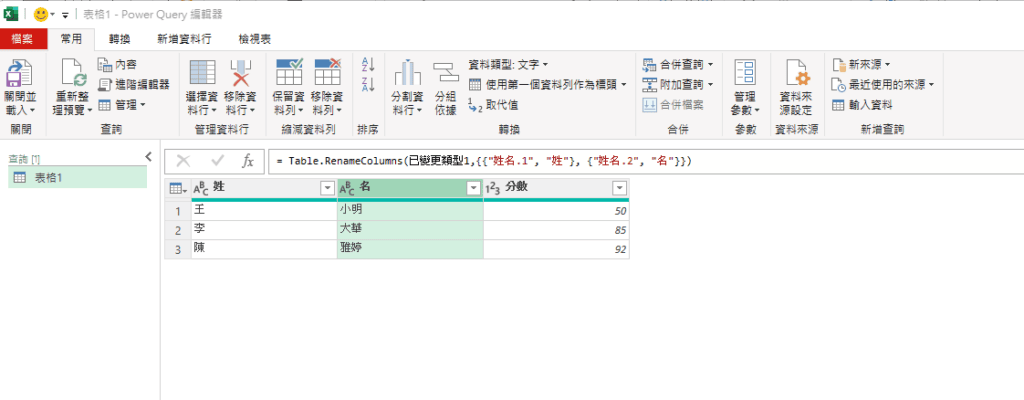
Task: Open filter dropdown on 分數 column
Action: pos(619,188)
